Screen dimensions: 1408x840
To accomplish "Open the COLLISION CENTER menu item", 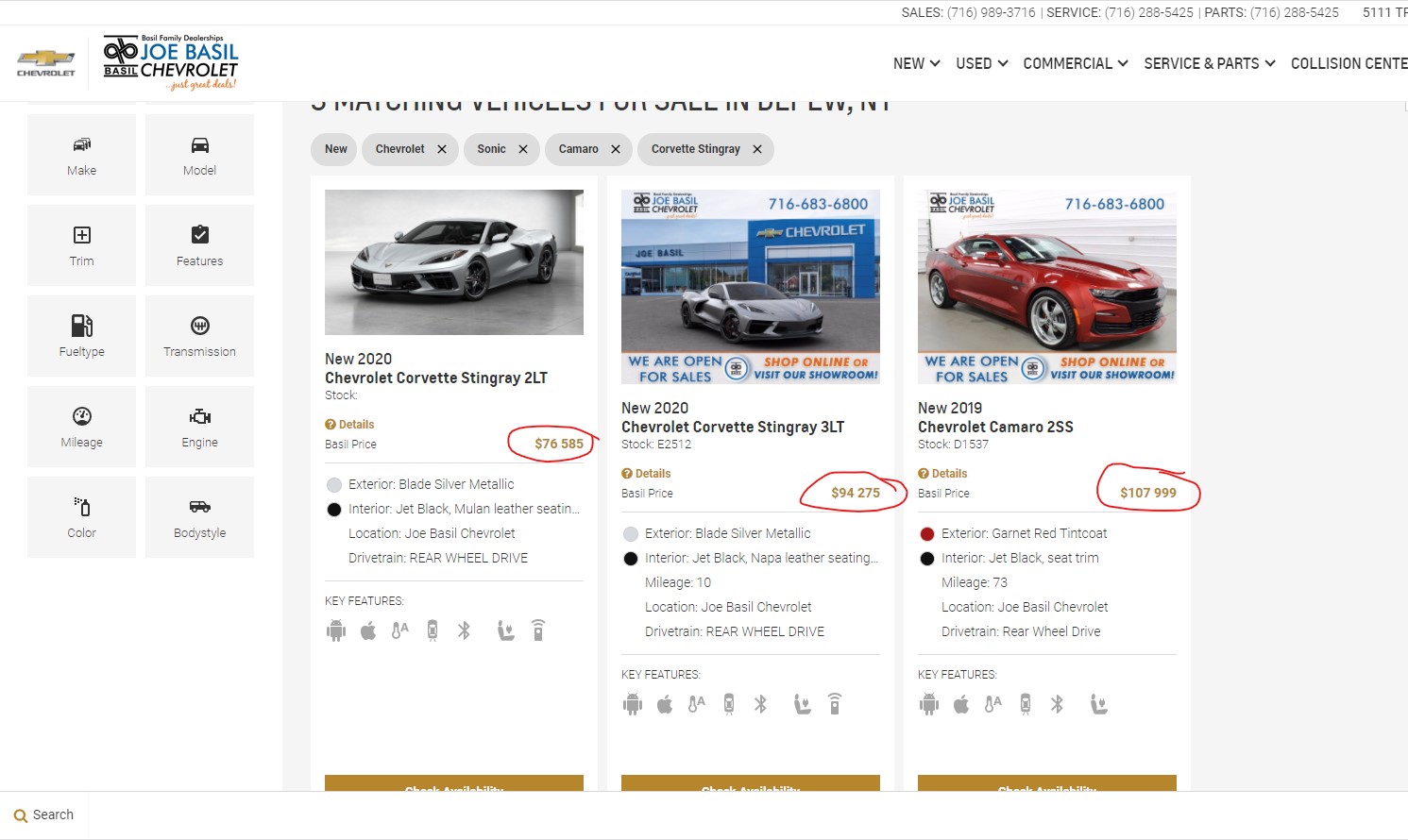I will point(1349,63).
